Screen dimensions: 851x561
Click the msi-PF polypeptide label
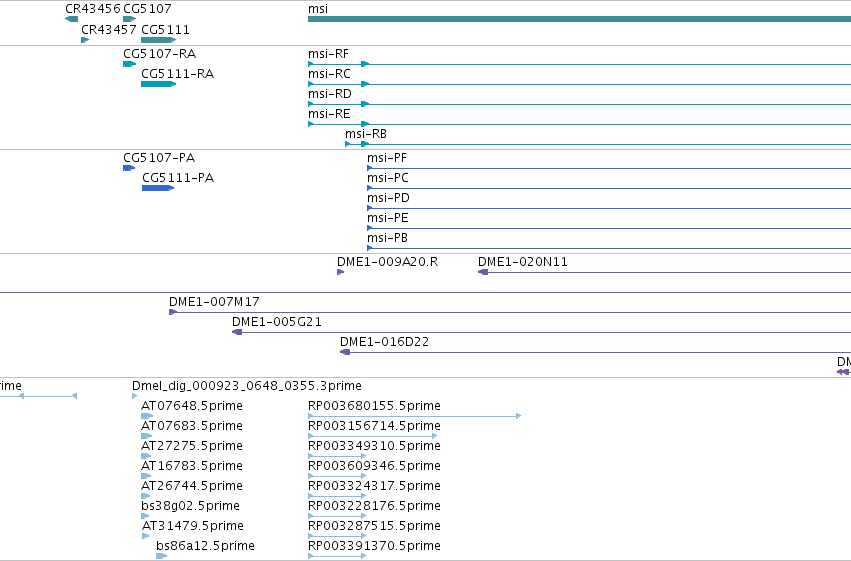pos(386,158)
